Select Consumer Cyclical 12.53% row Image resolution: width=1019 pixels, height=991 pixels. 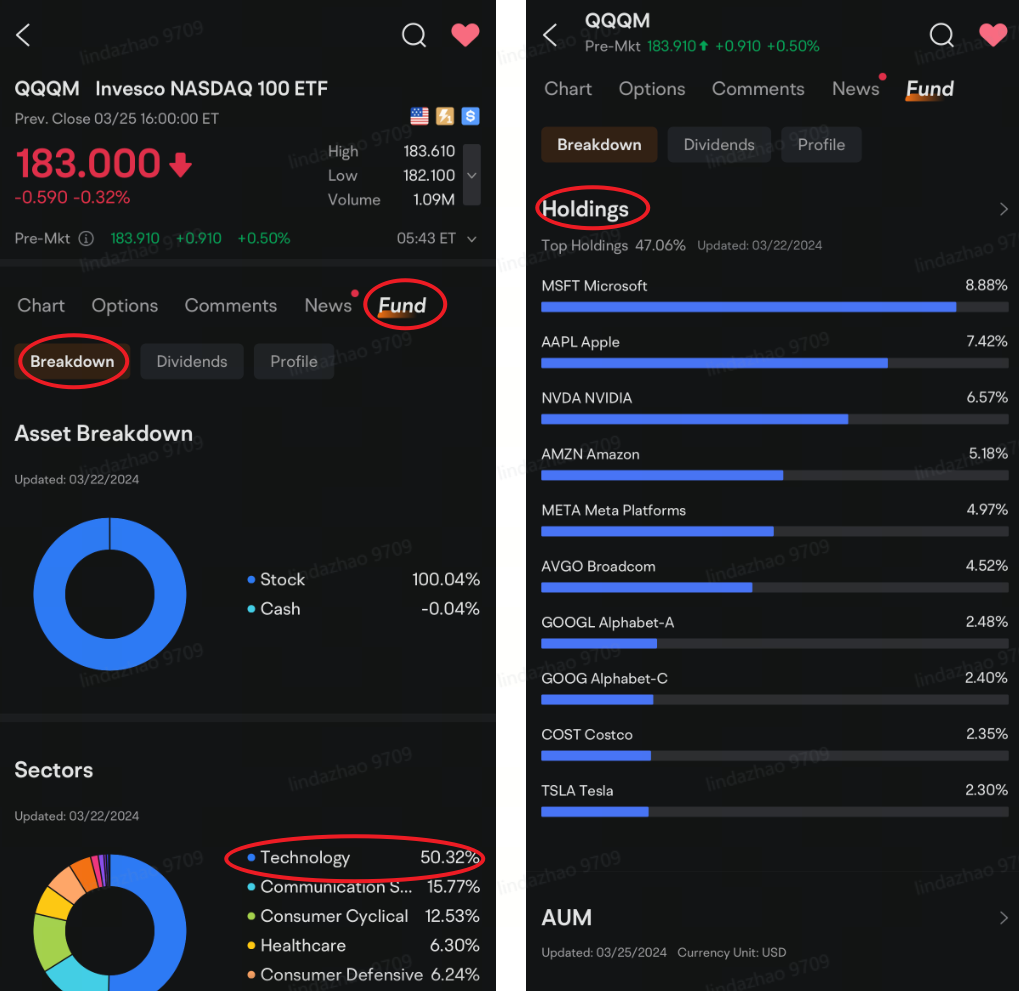pos(363,916)
